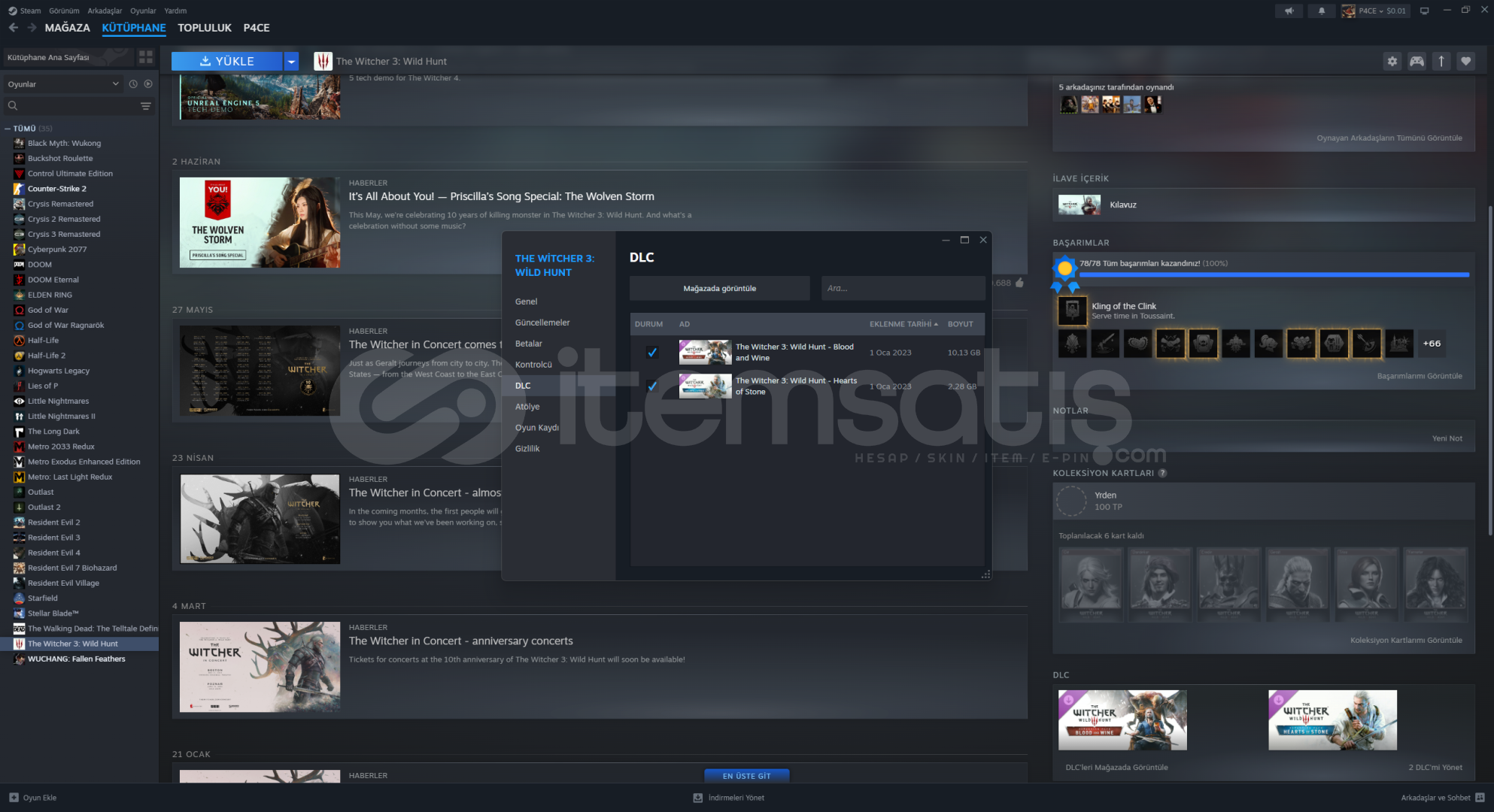
Task: Open The Wolven Storm news thumbnail
Action: [260, 223]
